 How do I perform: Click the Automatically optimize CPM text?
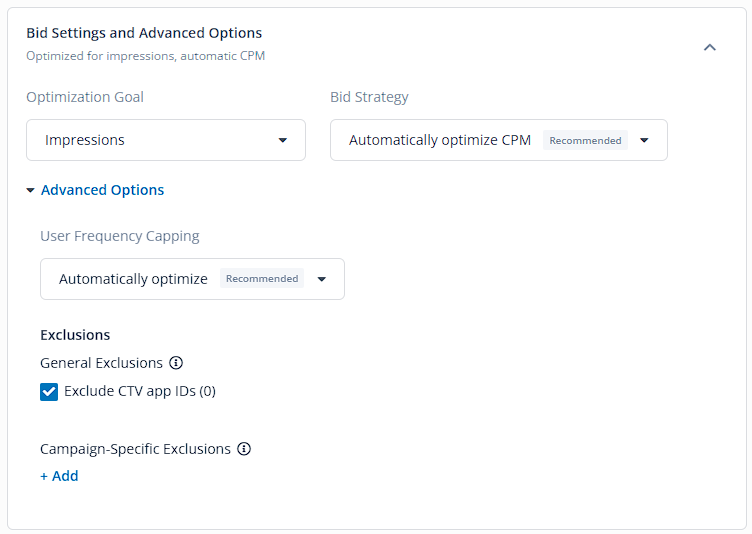click(440, 140)
